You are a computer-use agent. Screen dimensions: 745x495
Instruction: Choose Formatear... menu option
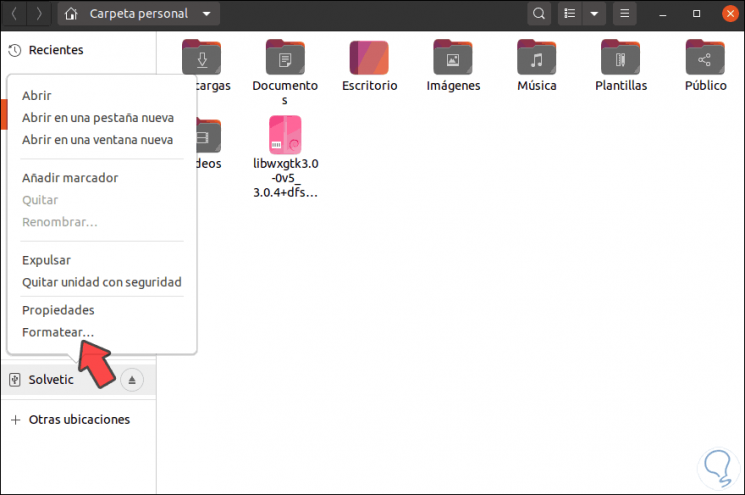tap(58, 333)
